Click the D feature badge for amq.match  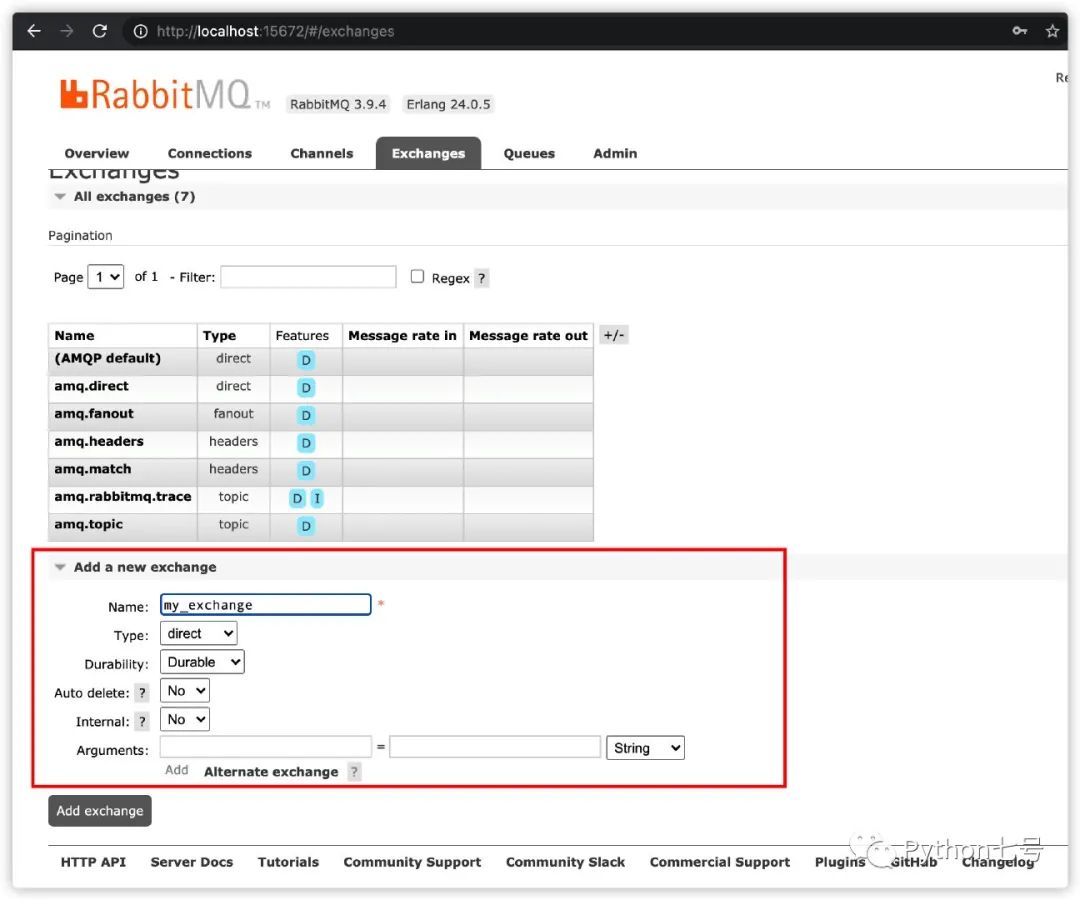(x=306, y=470)
